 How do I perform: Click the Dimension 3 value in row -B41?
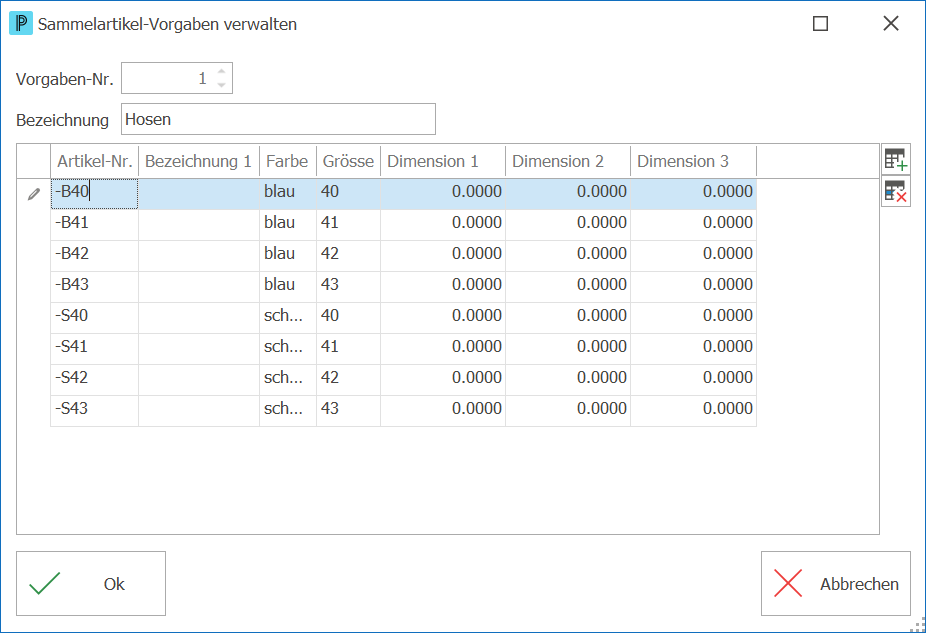click(693, 225)
